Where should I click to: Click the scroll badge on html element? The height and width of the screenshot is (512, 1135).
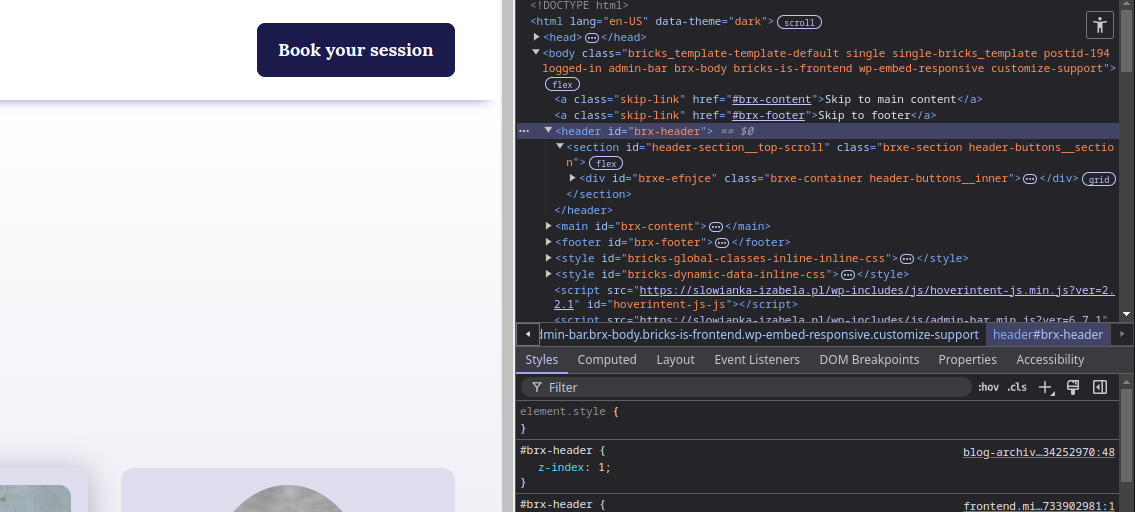[x=799, y=22]
